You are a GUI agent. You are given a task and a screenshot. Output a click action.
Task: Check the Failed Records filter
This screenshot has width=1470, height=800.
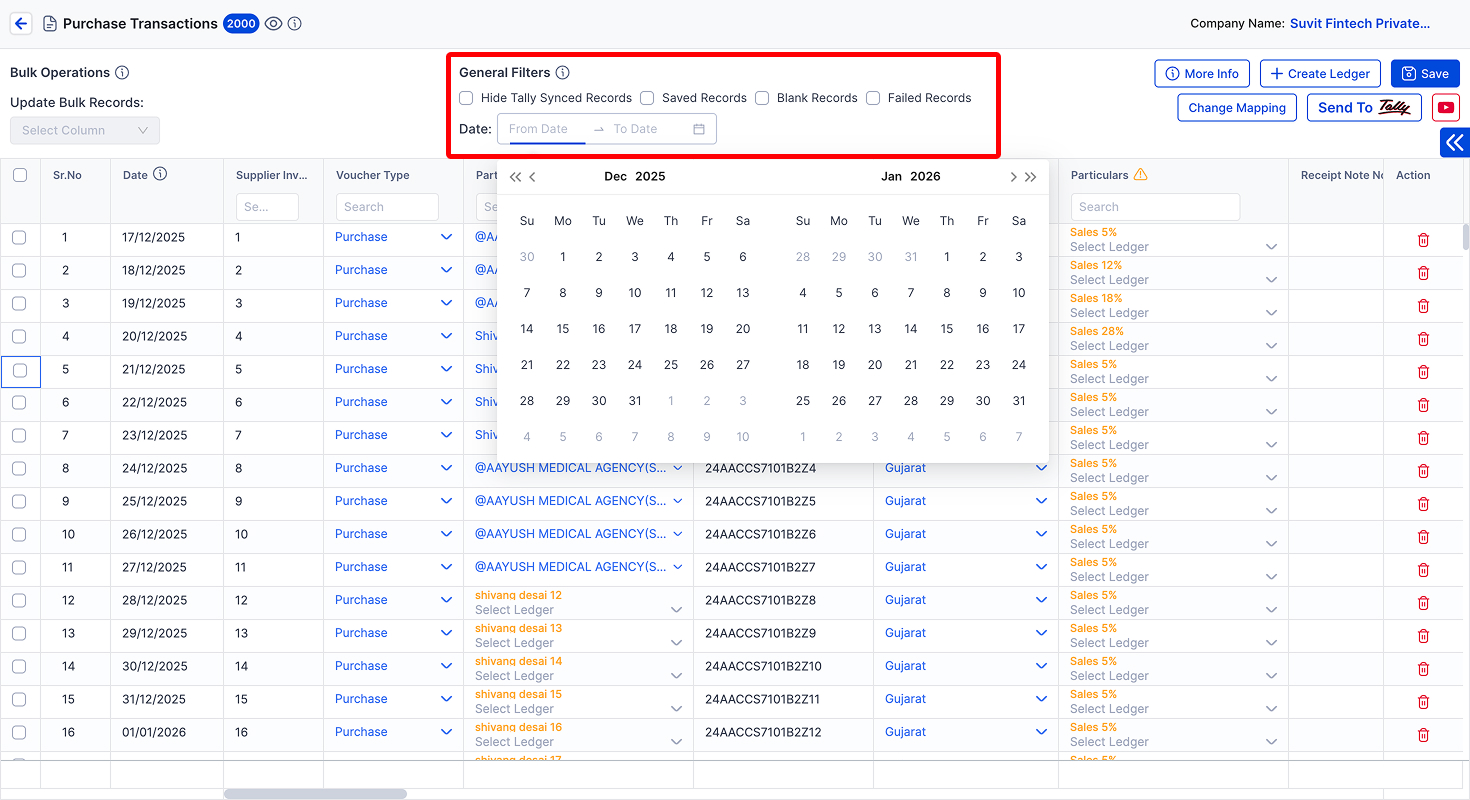pos(873,98)
